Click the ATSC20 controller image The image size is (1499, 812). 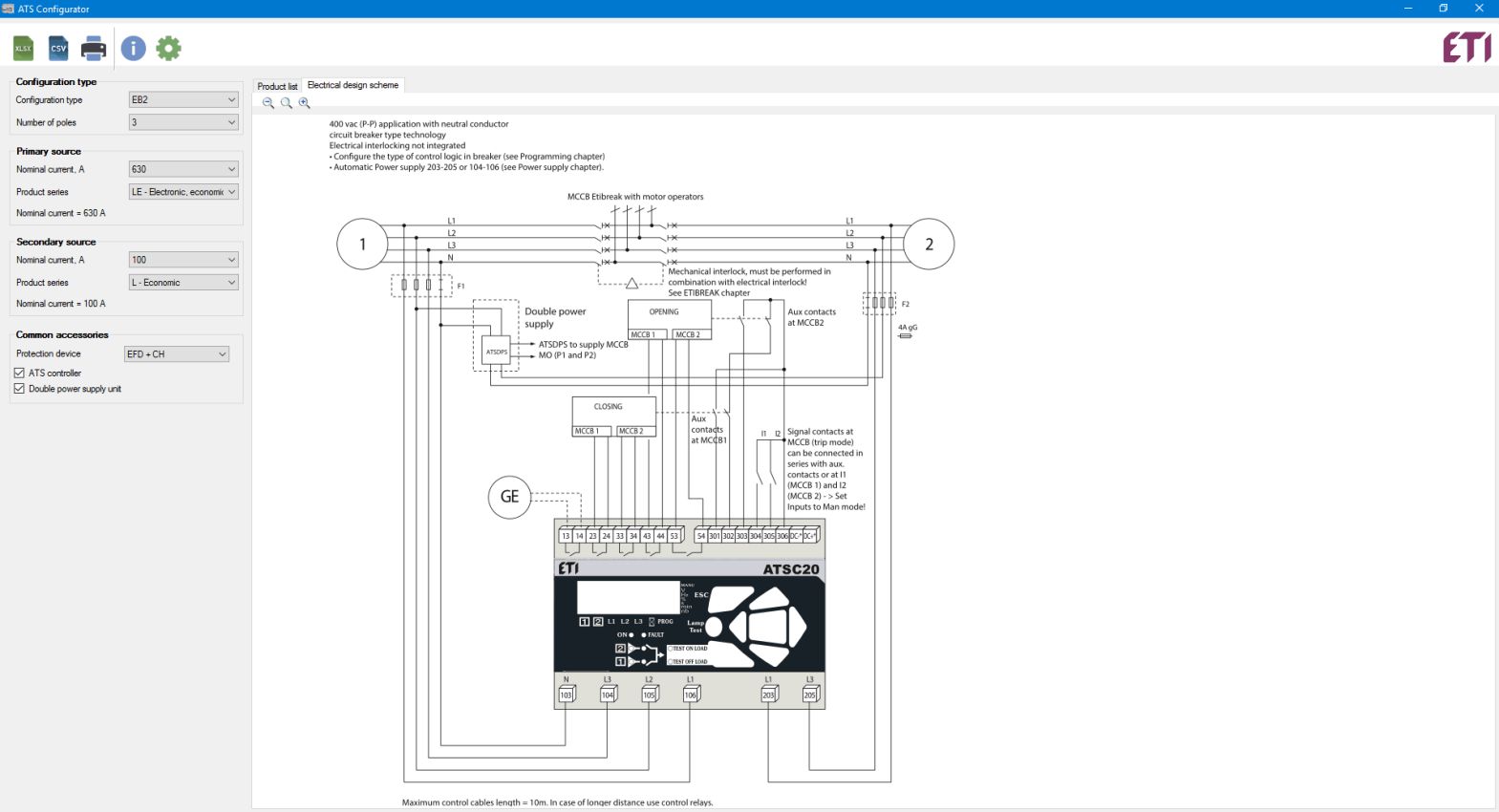(689, 614)
